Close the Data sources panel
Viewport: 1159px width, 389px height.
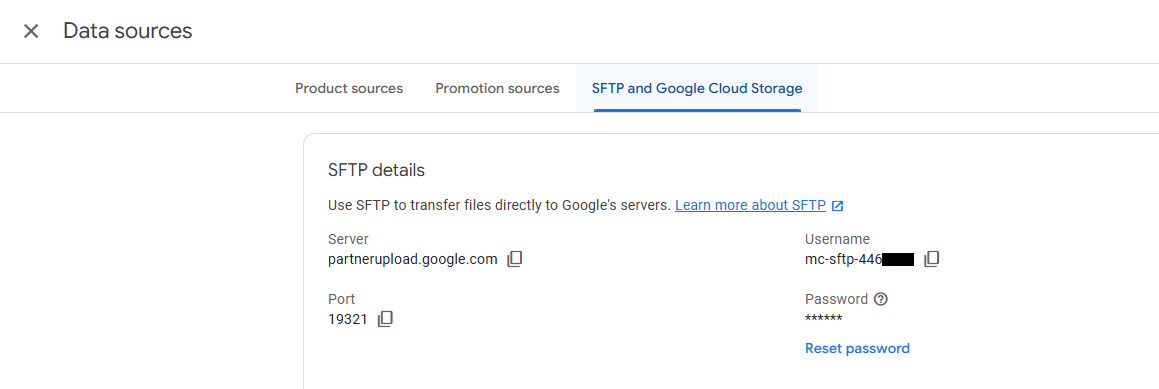[x=30, y=31]
